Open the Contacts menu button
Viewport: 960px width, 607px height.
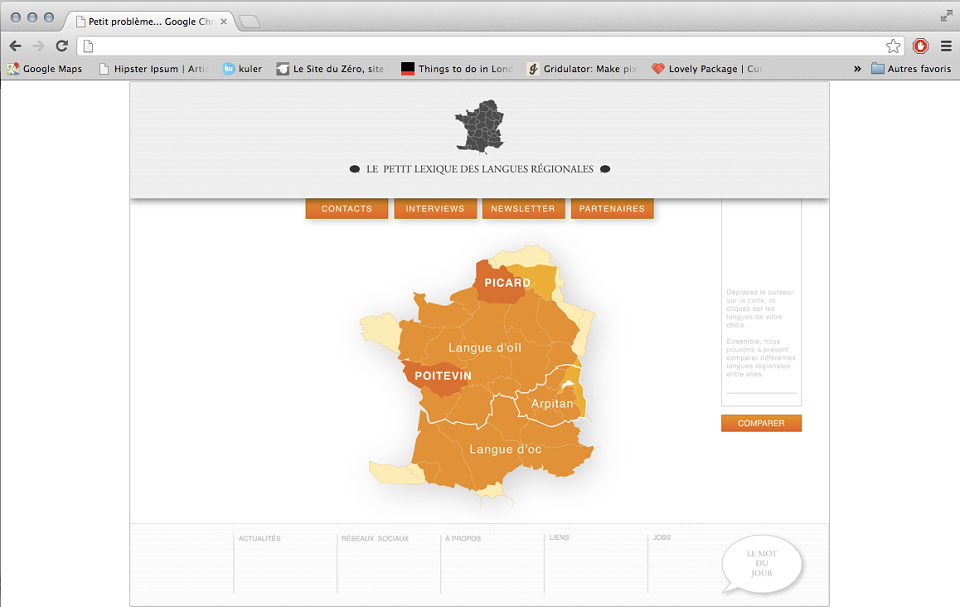[x=347, y=208]
